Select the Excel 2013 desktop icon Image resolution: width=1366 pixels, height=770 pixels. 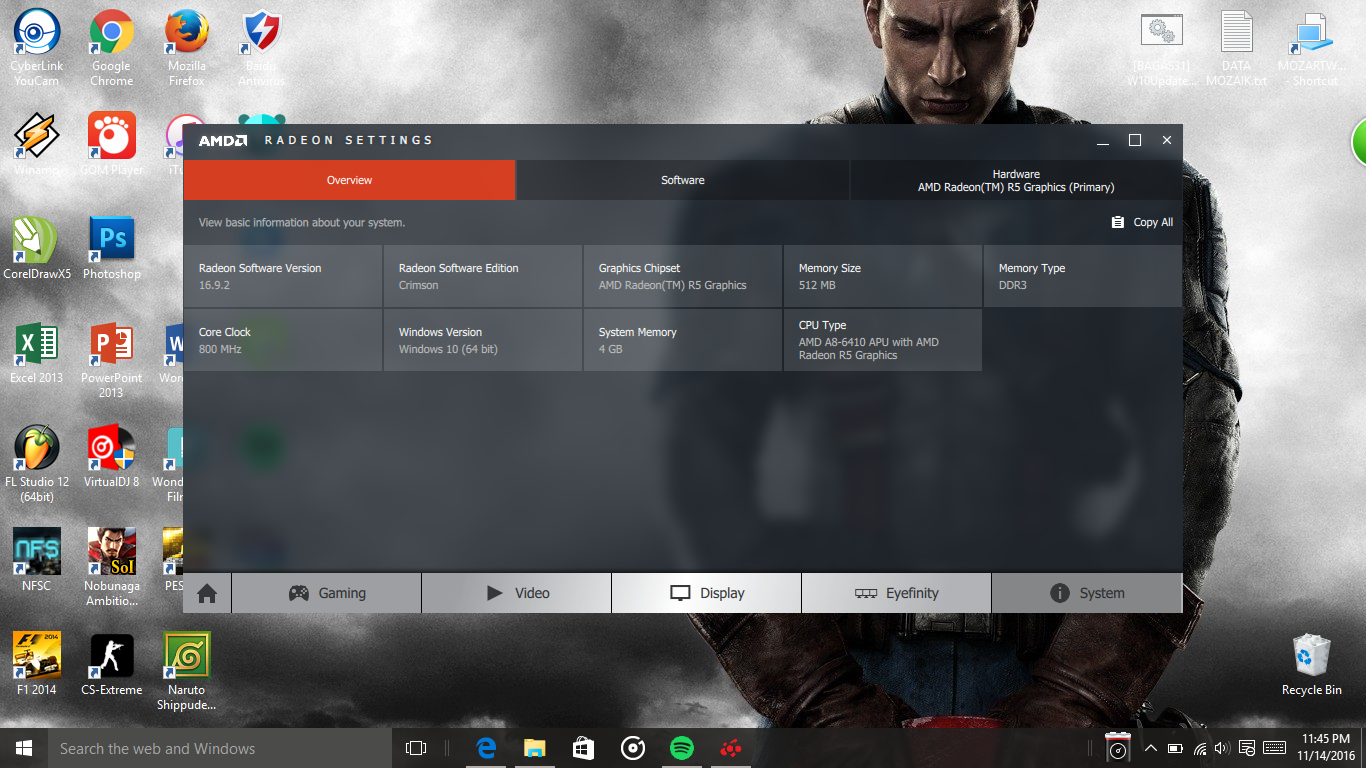pos(36,352)
